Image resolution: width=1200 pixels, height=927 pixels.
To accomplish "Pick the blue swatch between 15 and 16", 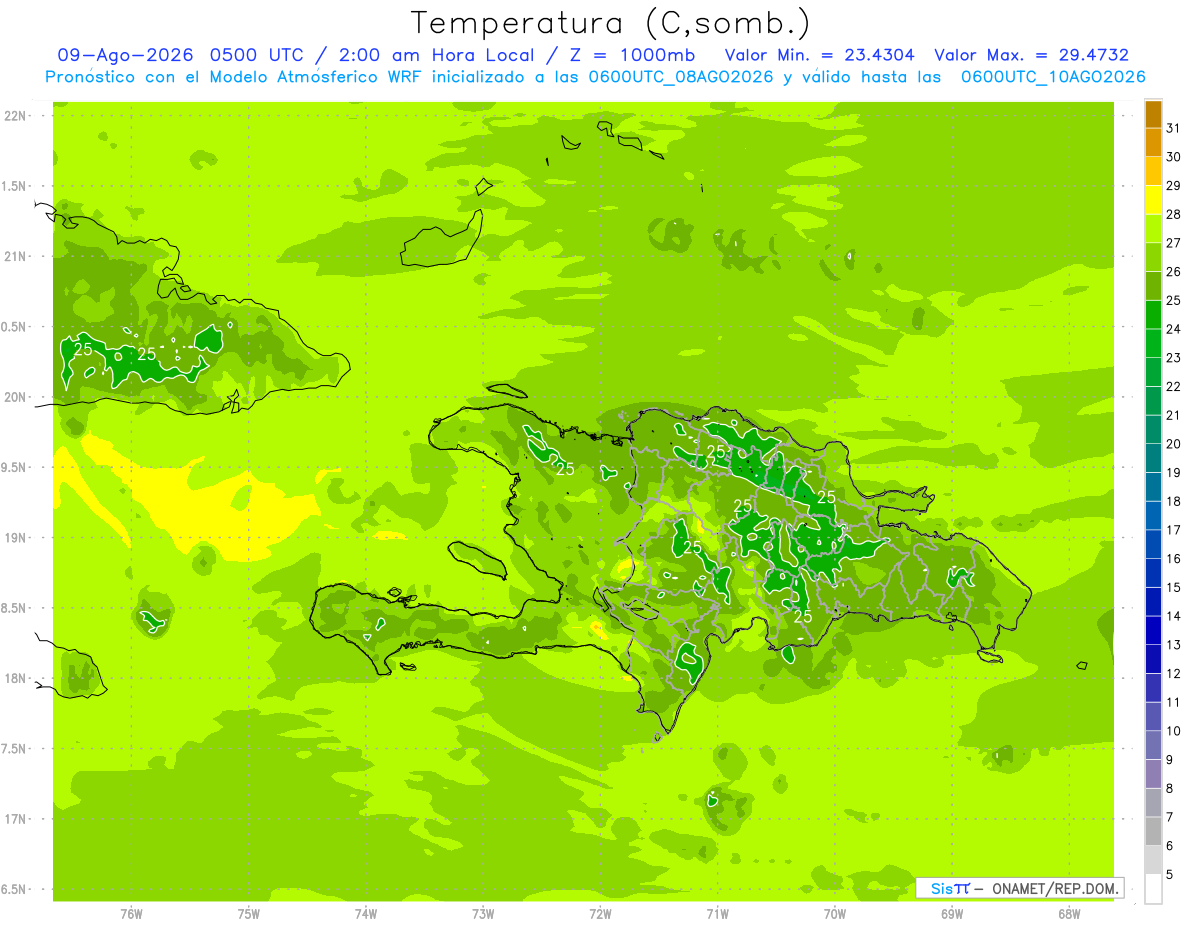I will [x=1153, y=573].
